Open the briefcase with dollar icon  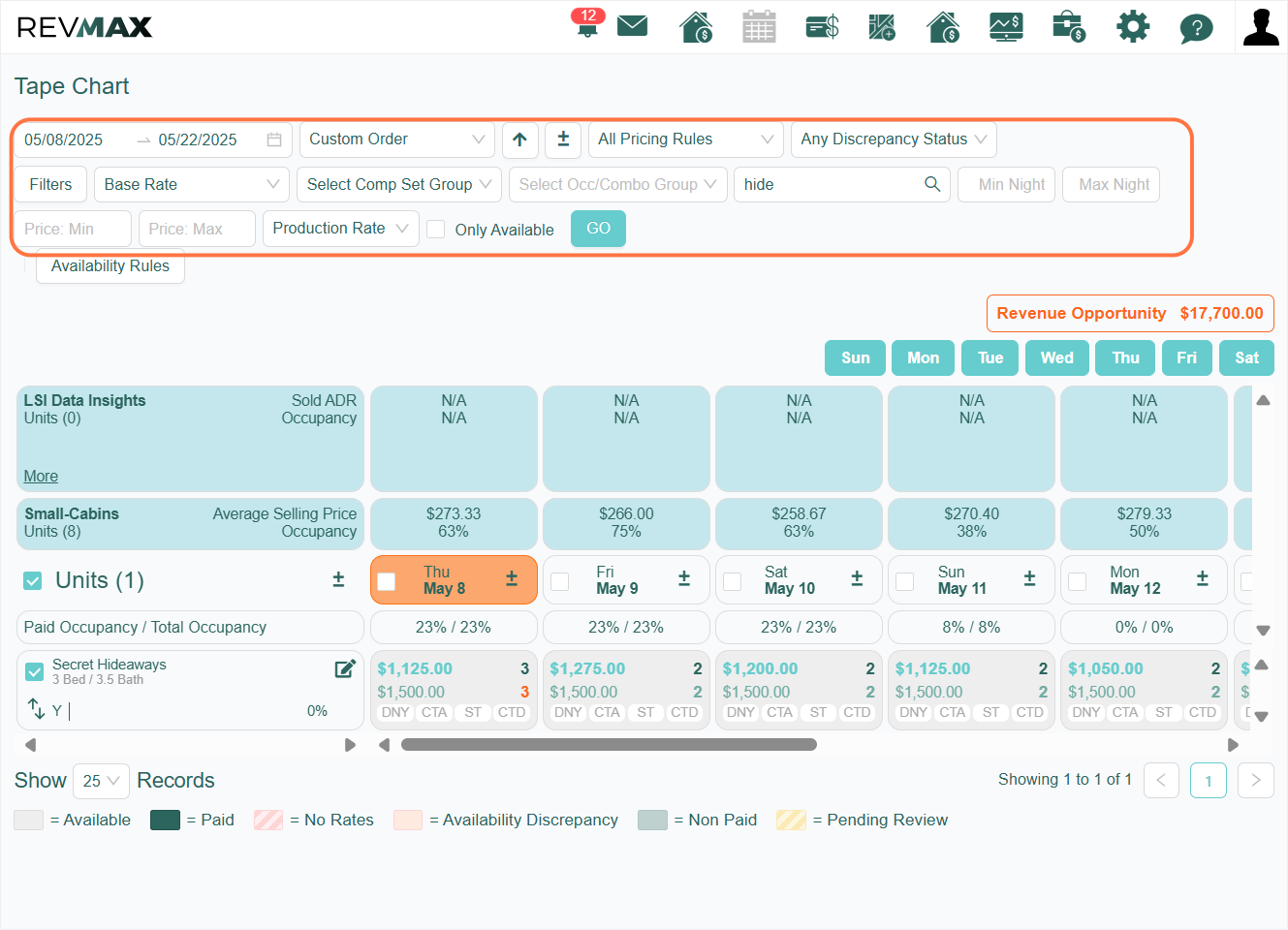(1069, 26)
